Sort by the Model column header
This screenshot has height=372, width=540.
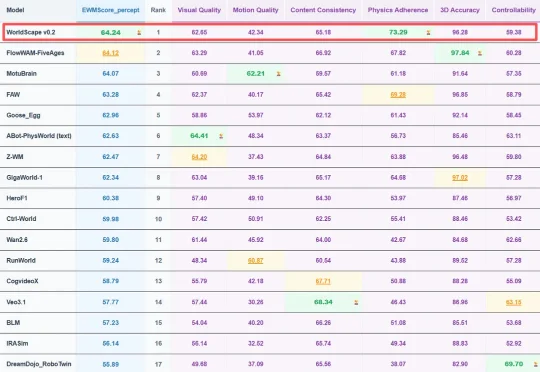point(15,10)
